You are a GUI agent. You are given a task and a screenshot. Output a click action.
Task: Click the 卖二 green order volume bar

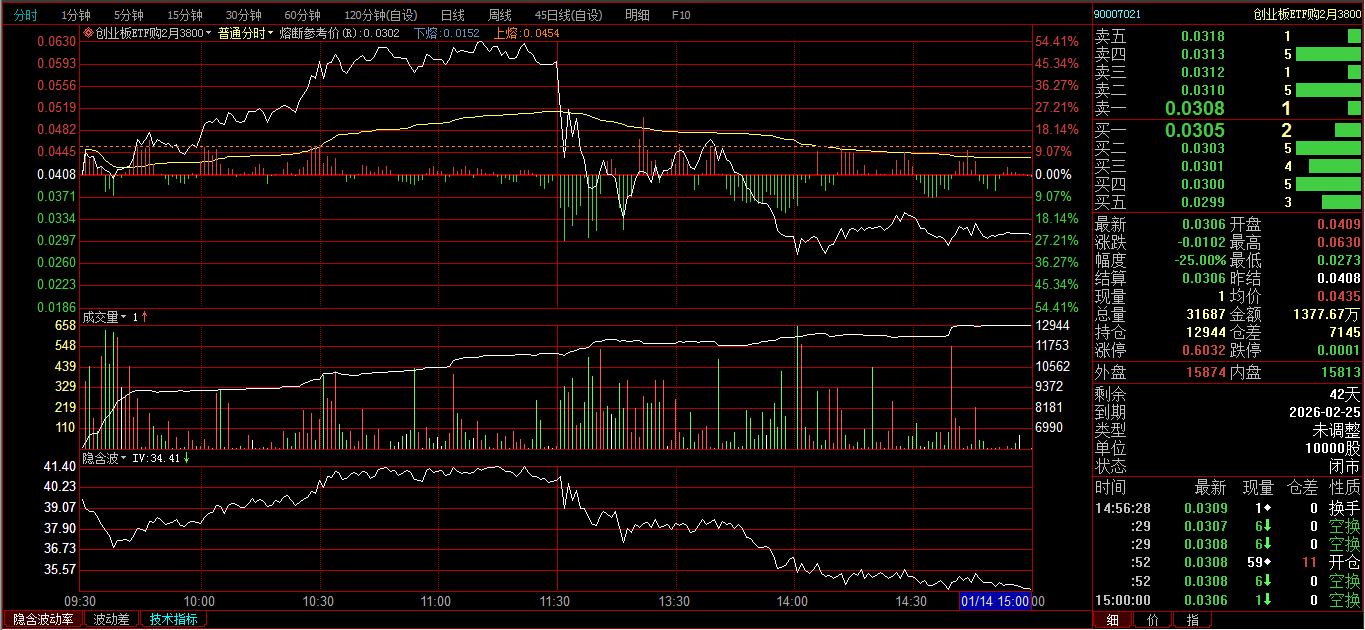click(1328, 90)
